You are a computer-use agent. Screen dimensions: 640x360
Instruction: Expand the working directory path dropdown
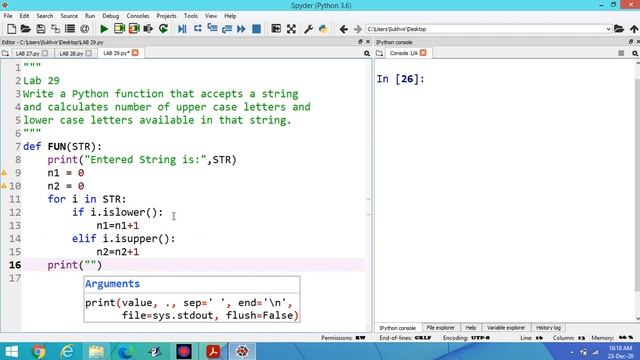pyautogui.click(x=608, y=29)
